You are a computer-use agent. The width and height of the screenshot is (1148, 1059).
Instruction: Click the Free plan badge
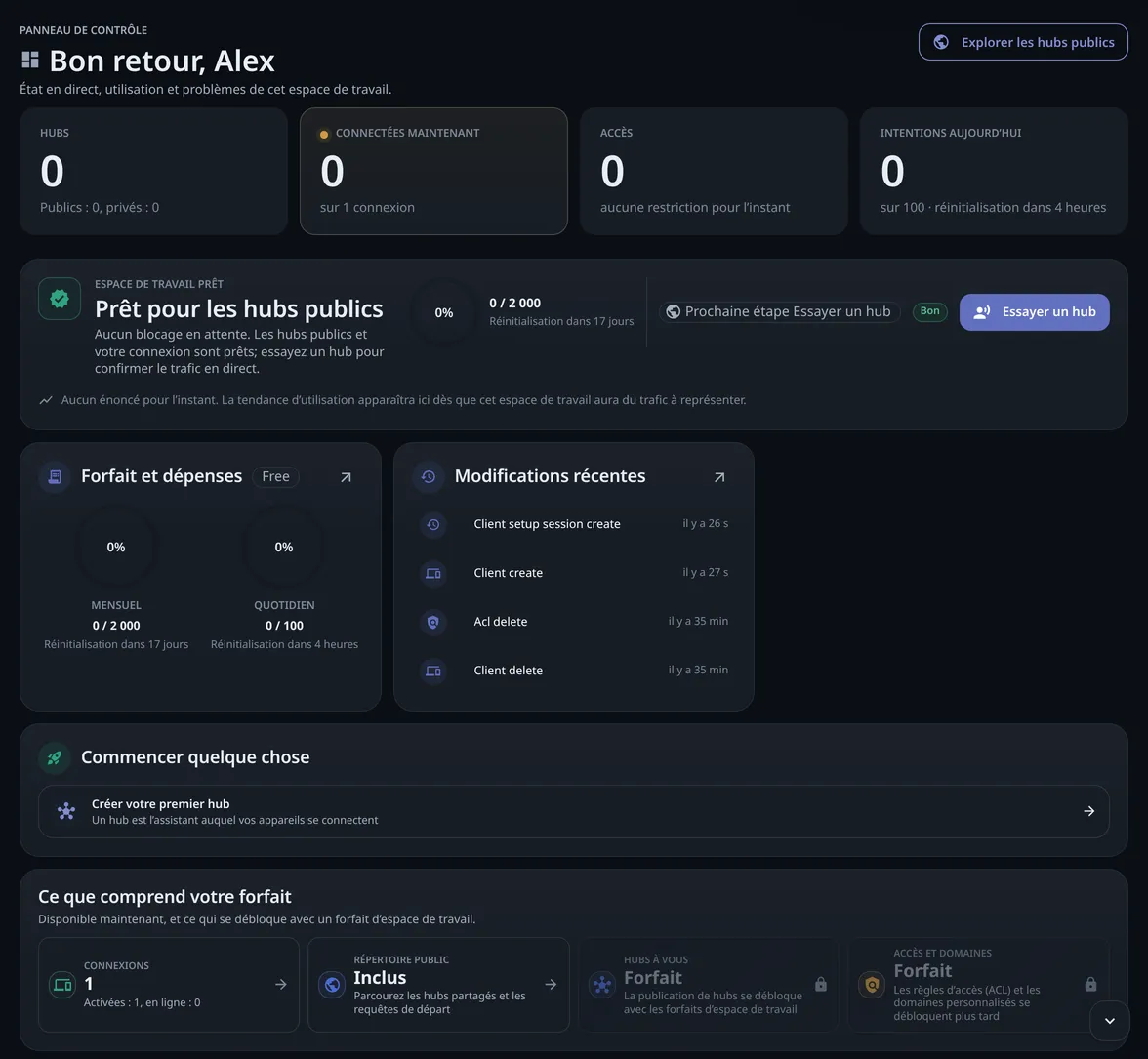(276, 477)
